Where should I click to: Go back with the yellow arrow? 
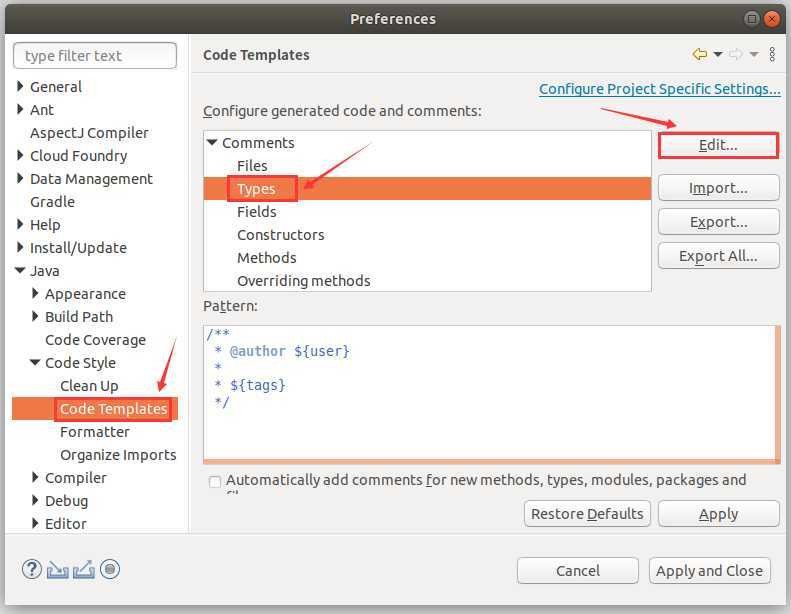[x=700, y=55]
